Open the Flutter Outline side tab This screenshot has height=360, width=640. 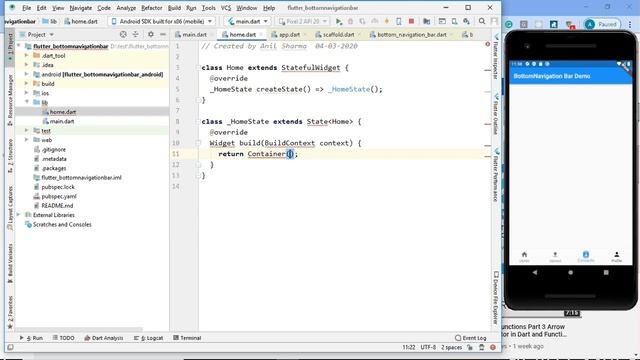click(496, 114)
